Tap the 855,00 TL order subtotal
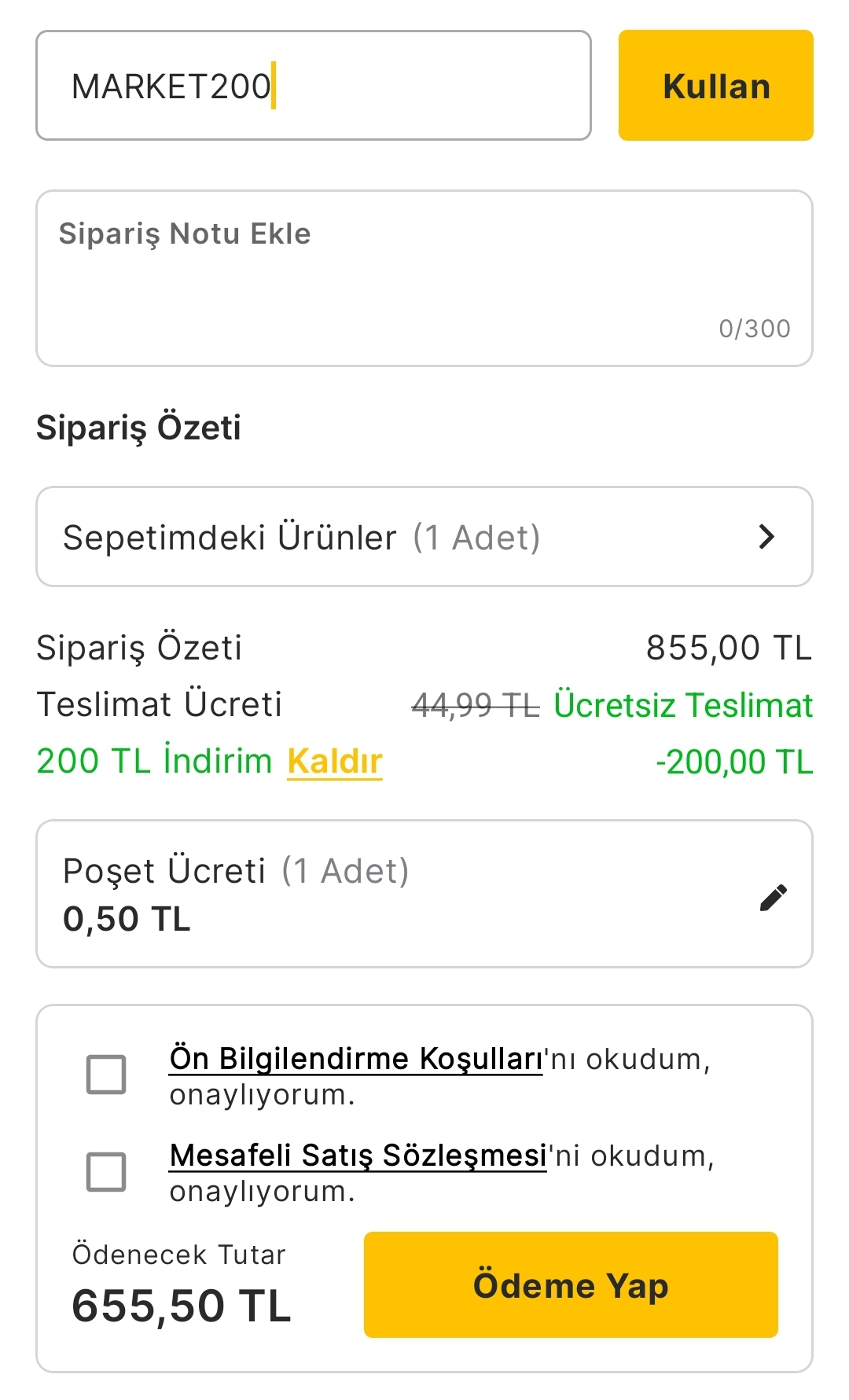849x1400 pixels. point(728,649)
